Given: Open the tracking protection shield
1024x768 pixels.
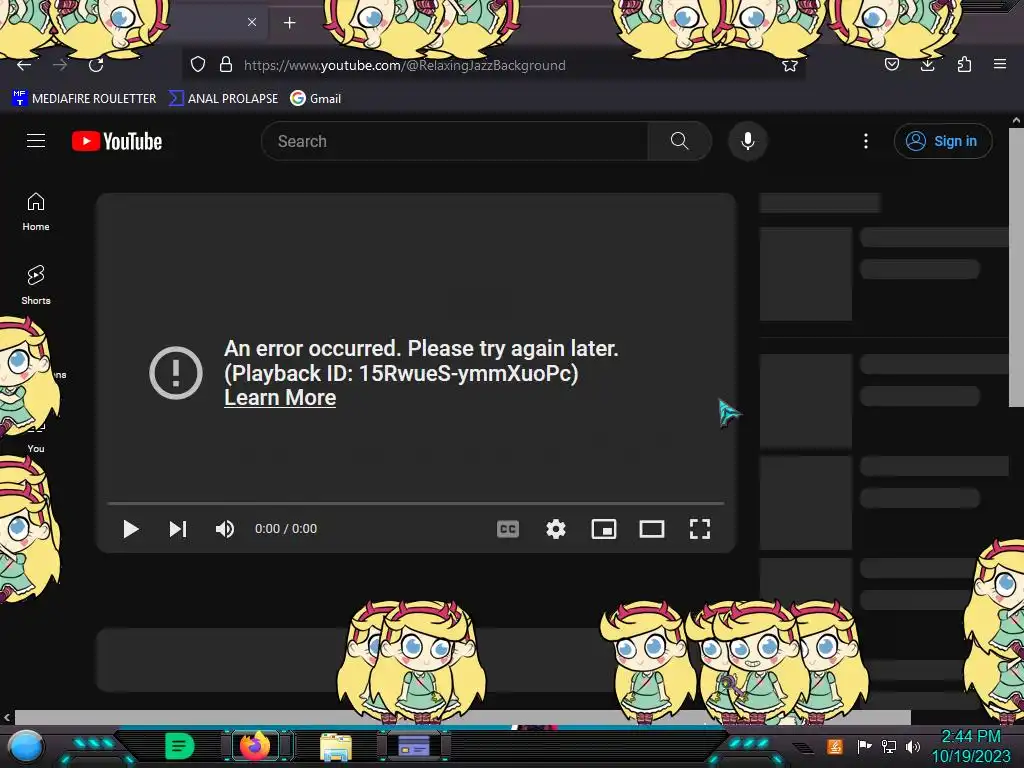Looking at the screenshot, I should 198,64.
